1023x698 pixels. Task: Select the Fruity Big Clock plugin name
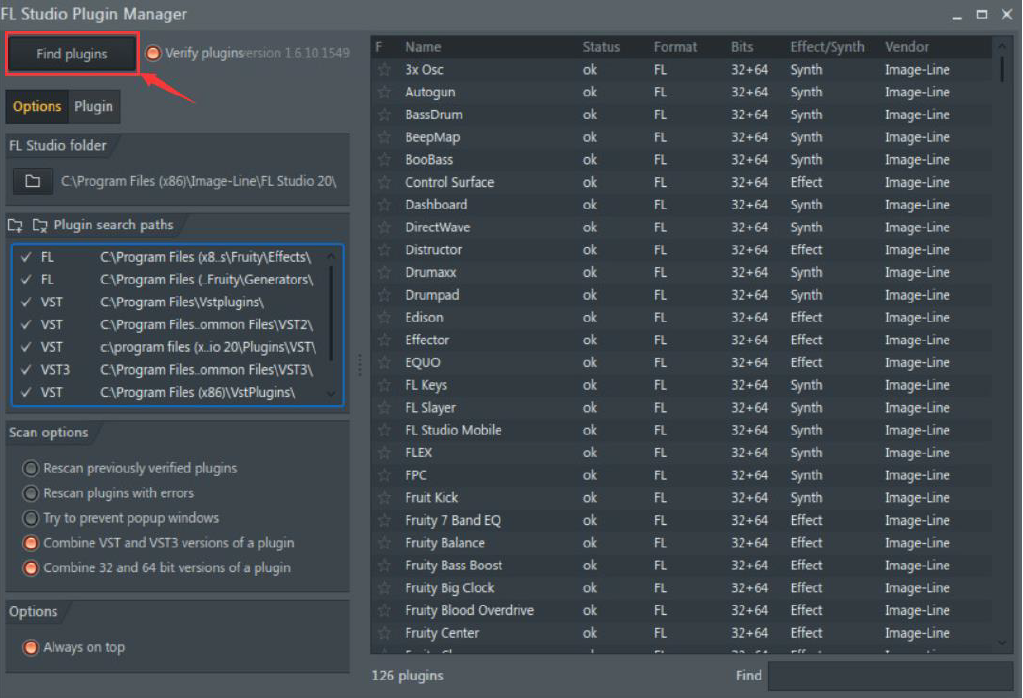450,588
